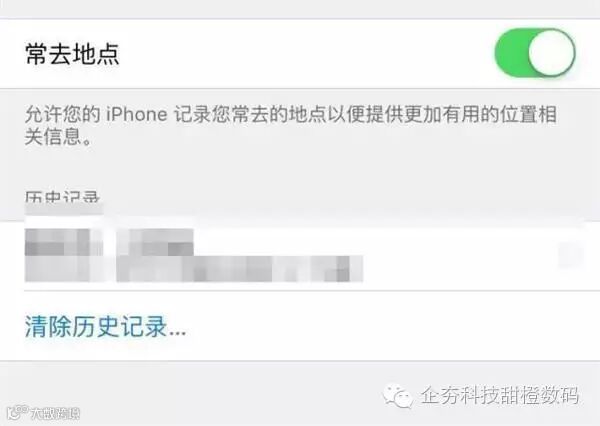Screen dimensions: 600x426
Task: Click the 历史记录 section header
Action: pyautogui.click(x=62, y=196)
